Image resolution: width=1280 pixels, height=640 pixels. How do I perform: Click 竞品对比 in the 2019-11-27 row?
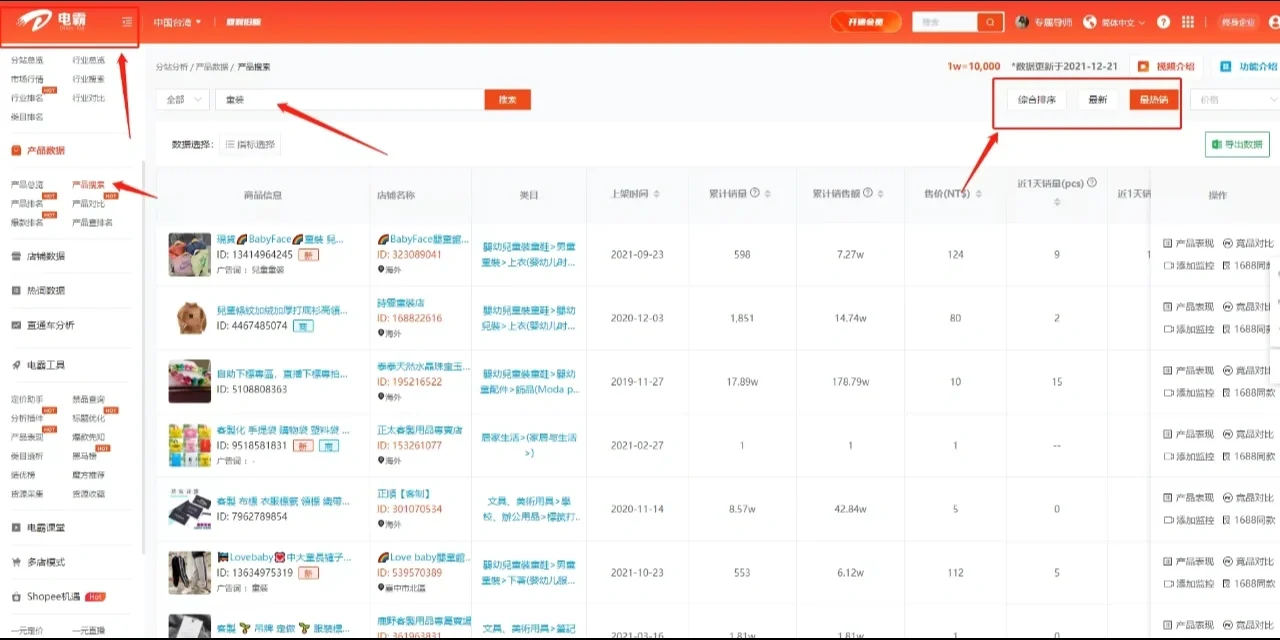click(x=1250, y=370)
